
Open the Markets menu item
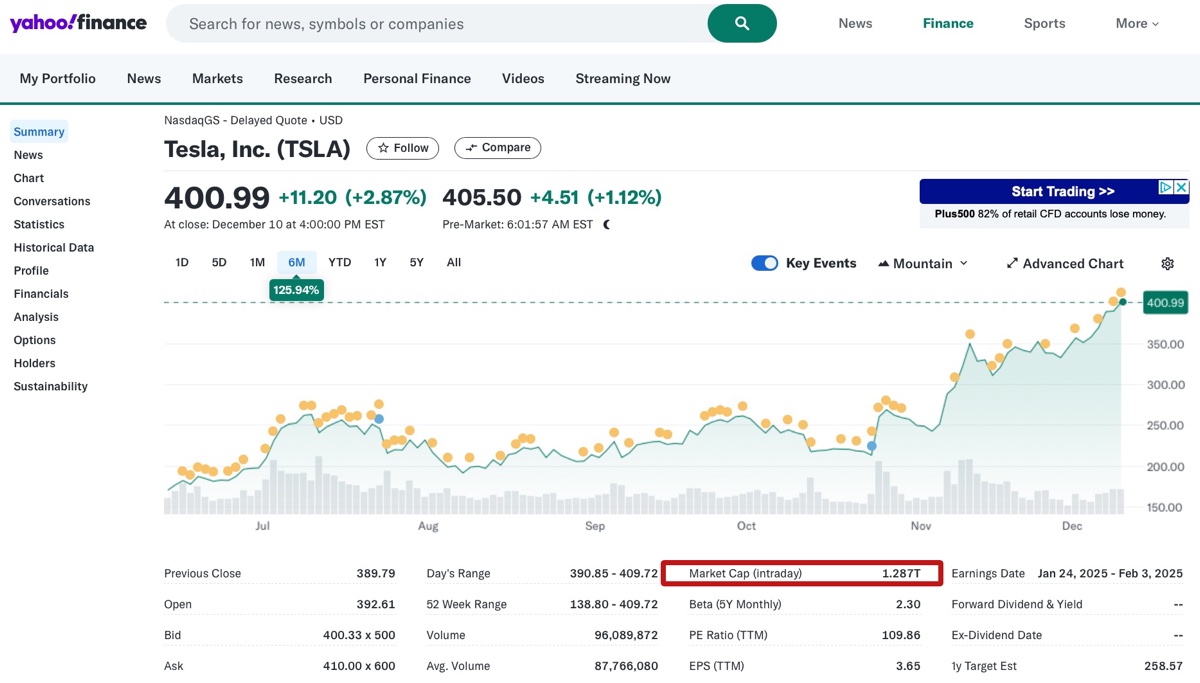217,78
